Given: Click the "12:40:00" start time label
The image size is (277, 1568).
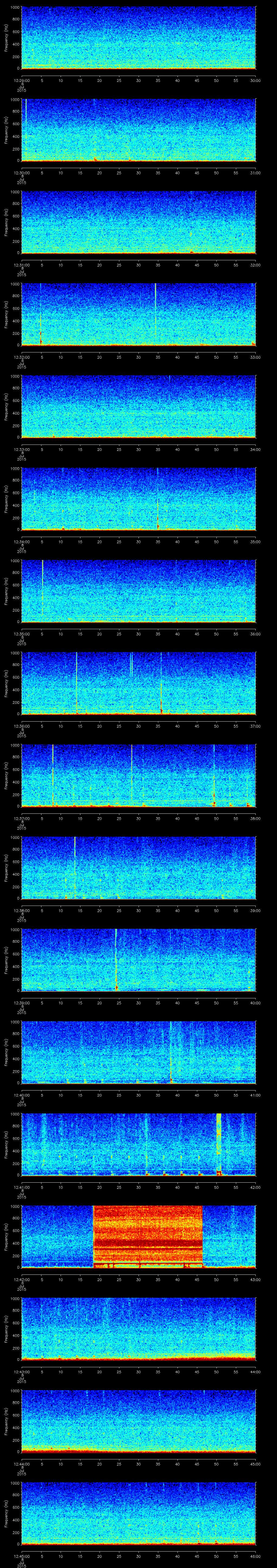Looking at the screenshot, I should [x=22, y=1095].
